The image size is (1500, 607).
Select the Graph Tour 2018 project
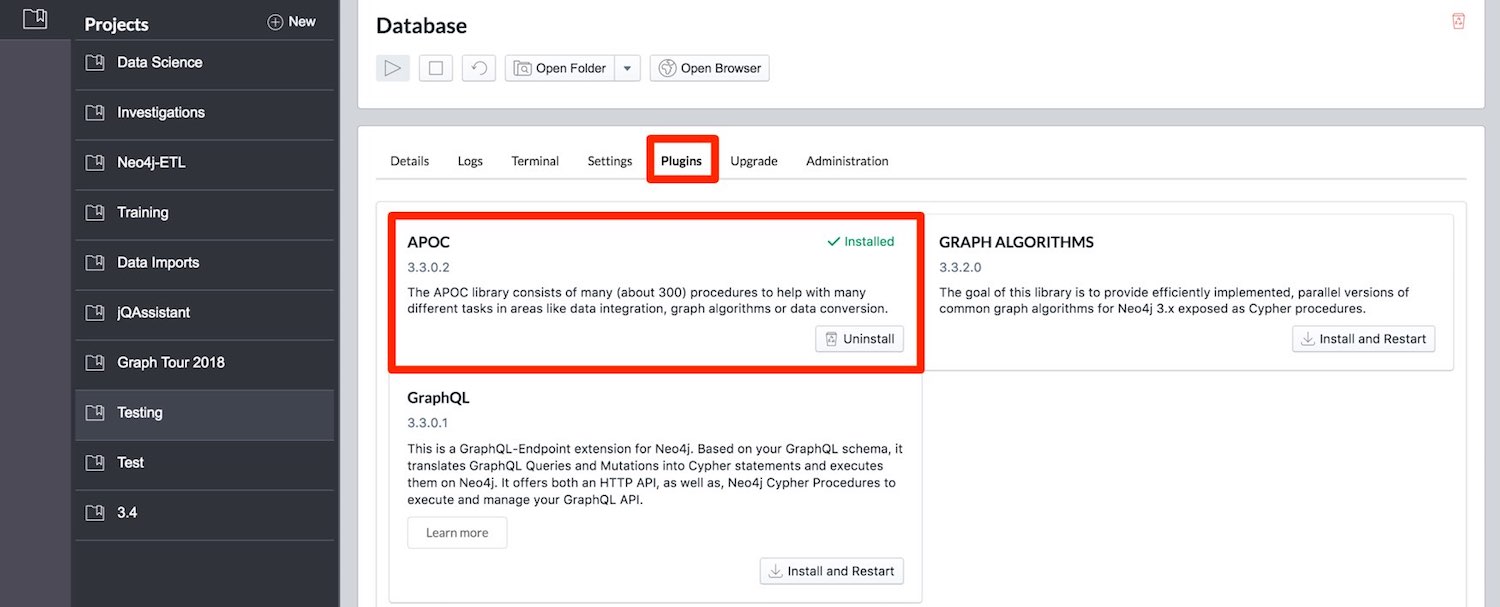[x=204, y=363]
